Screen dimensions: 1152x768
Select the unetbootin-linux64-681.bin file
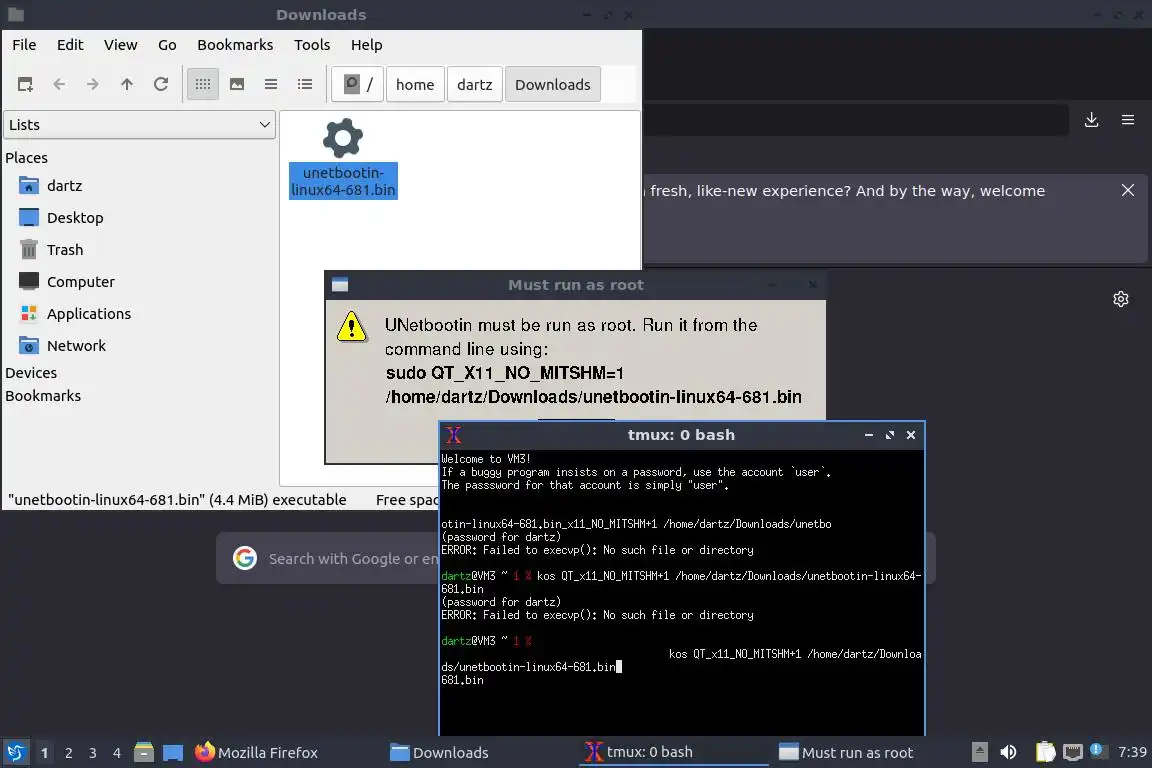(x=343, y=159)
